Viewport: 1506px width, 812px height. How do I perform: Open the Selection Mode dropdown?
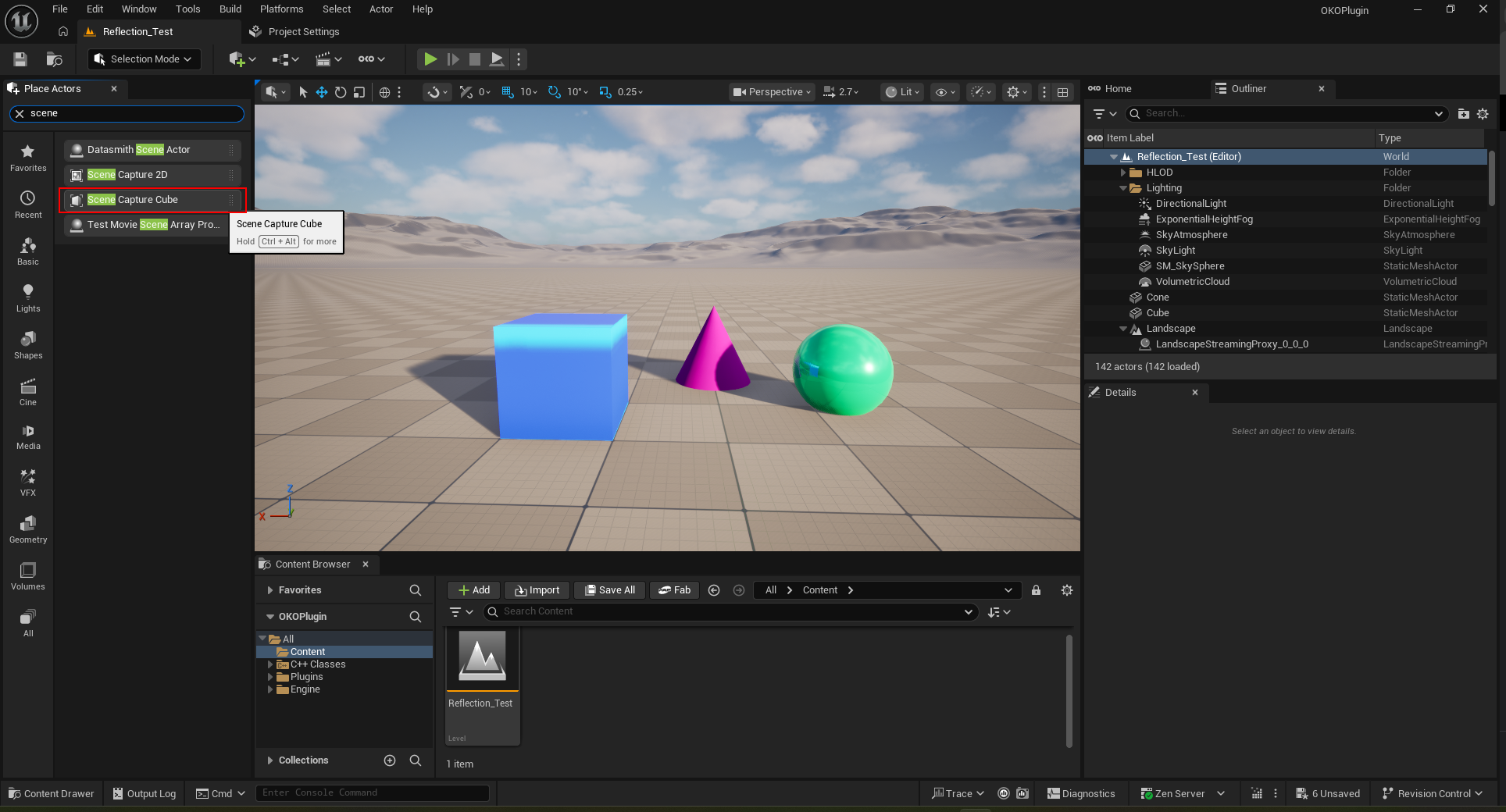(x=144, y=59)
